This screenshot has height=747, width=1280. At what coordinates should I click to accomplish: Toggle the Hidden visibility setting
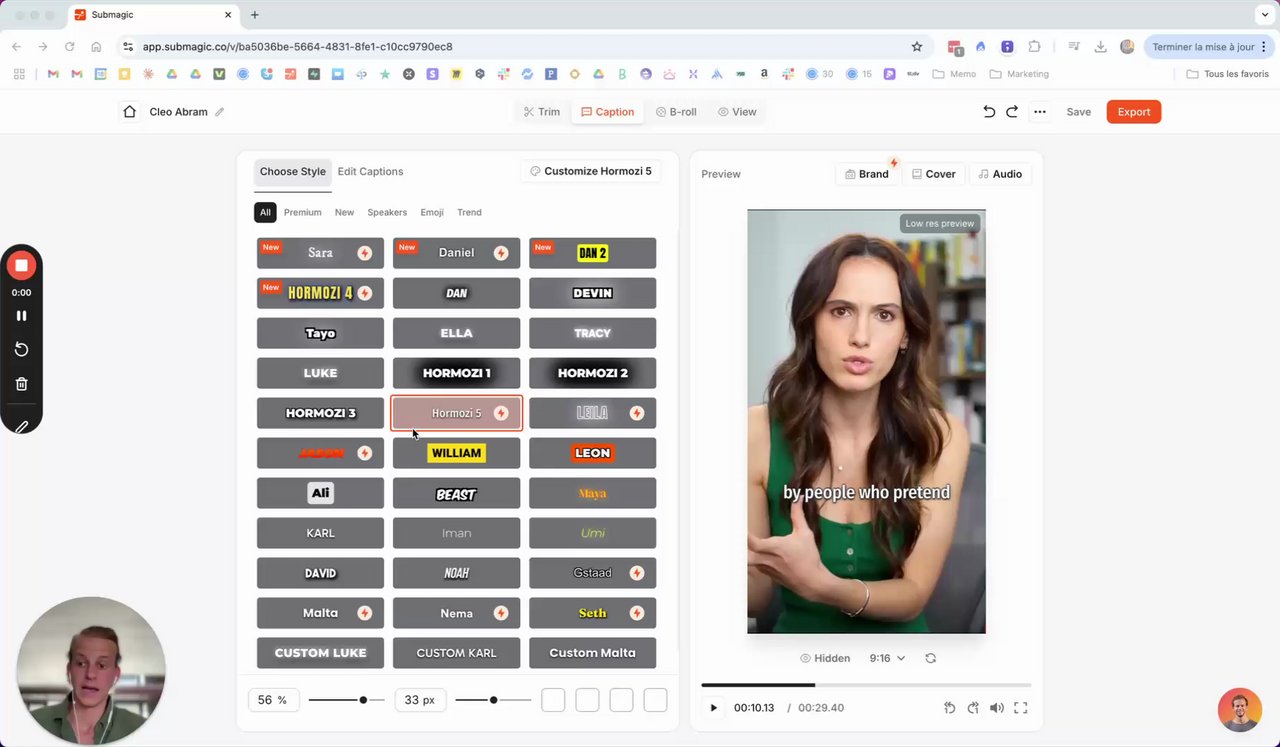825,658
